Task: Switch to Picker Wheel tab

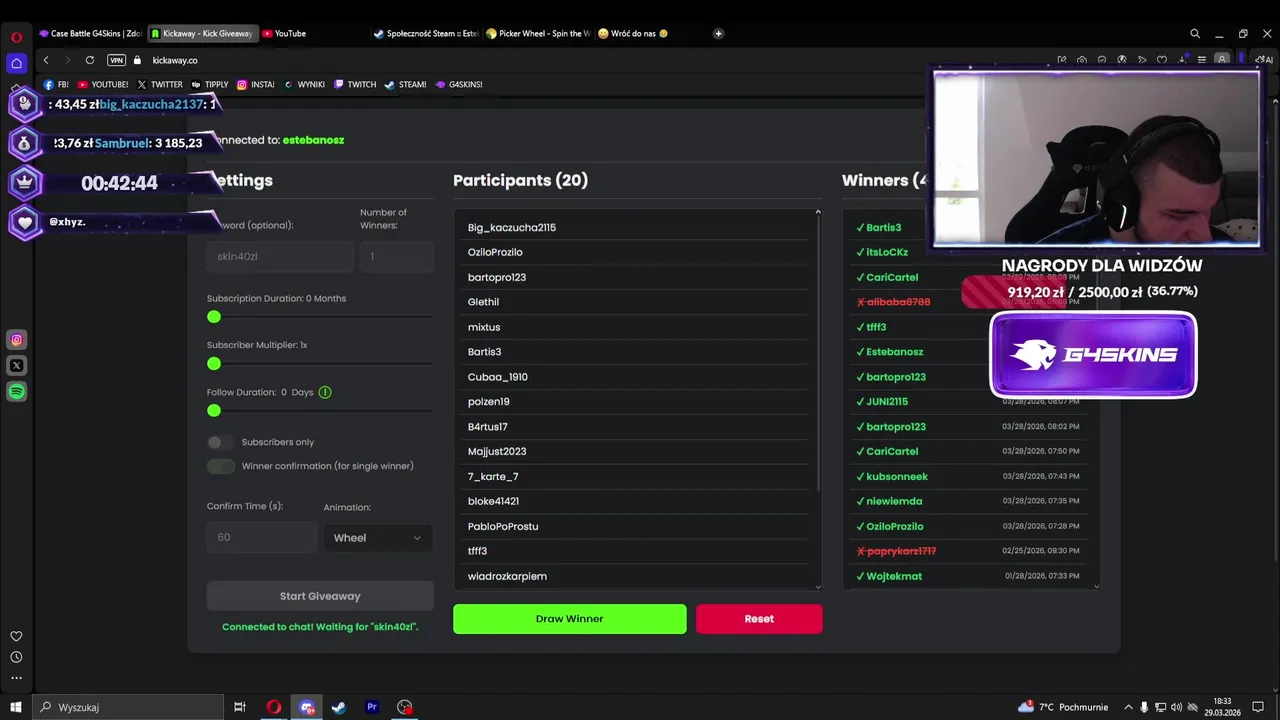Action: (538, 33)
